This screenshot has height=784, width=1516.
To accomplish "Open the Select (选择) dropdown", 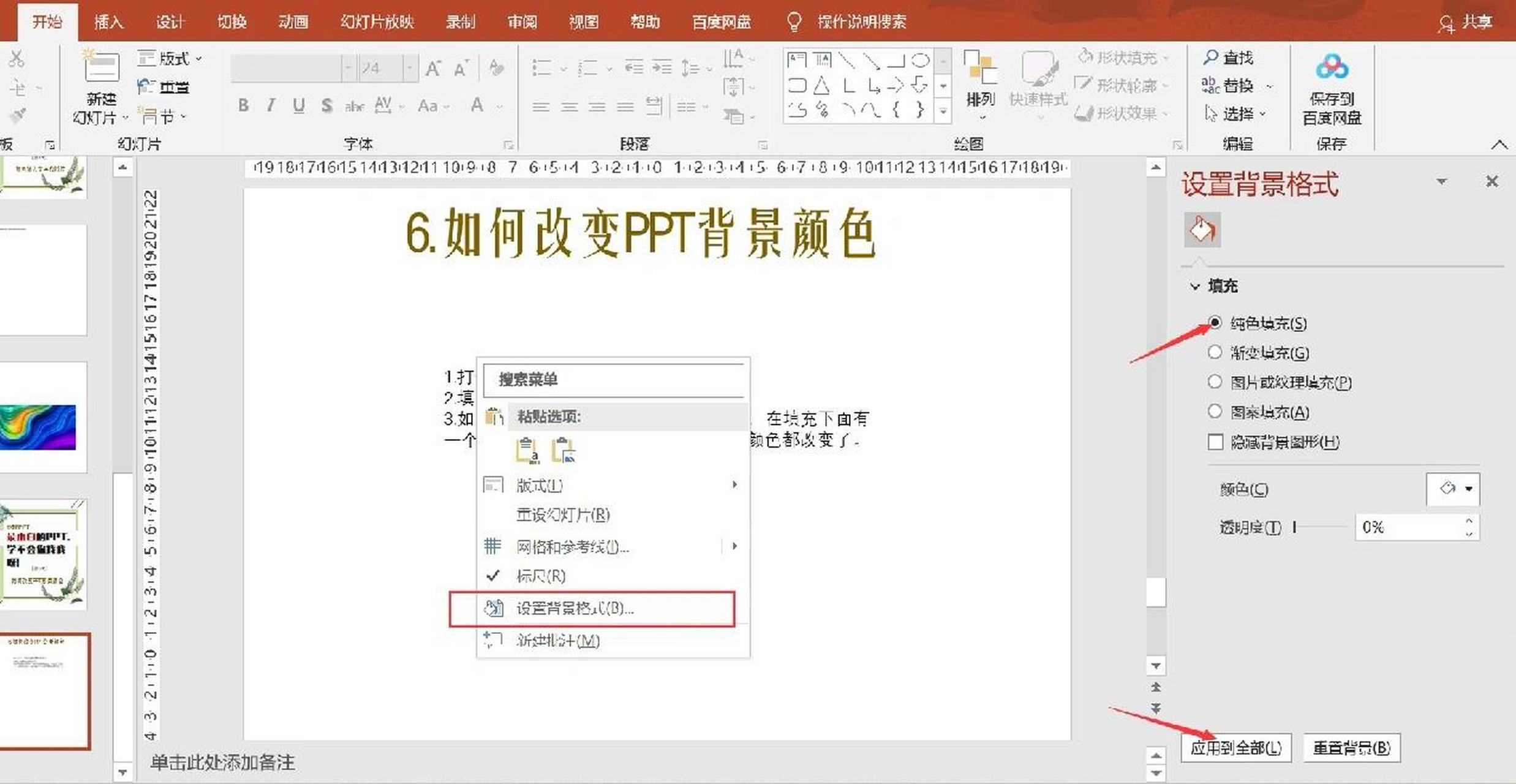I will 1236,113.
